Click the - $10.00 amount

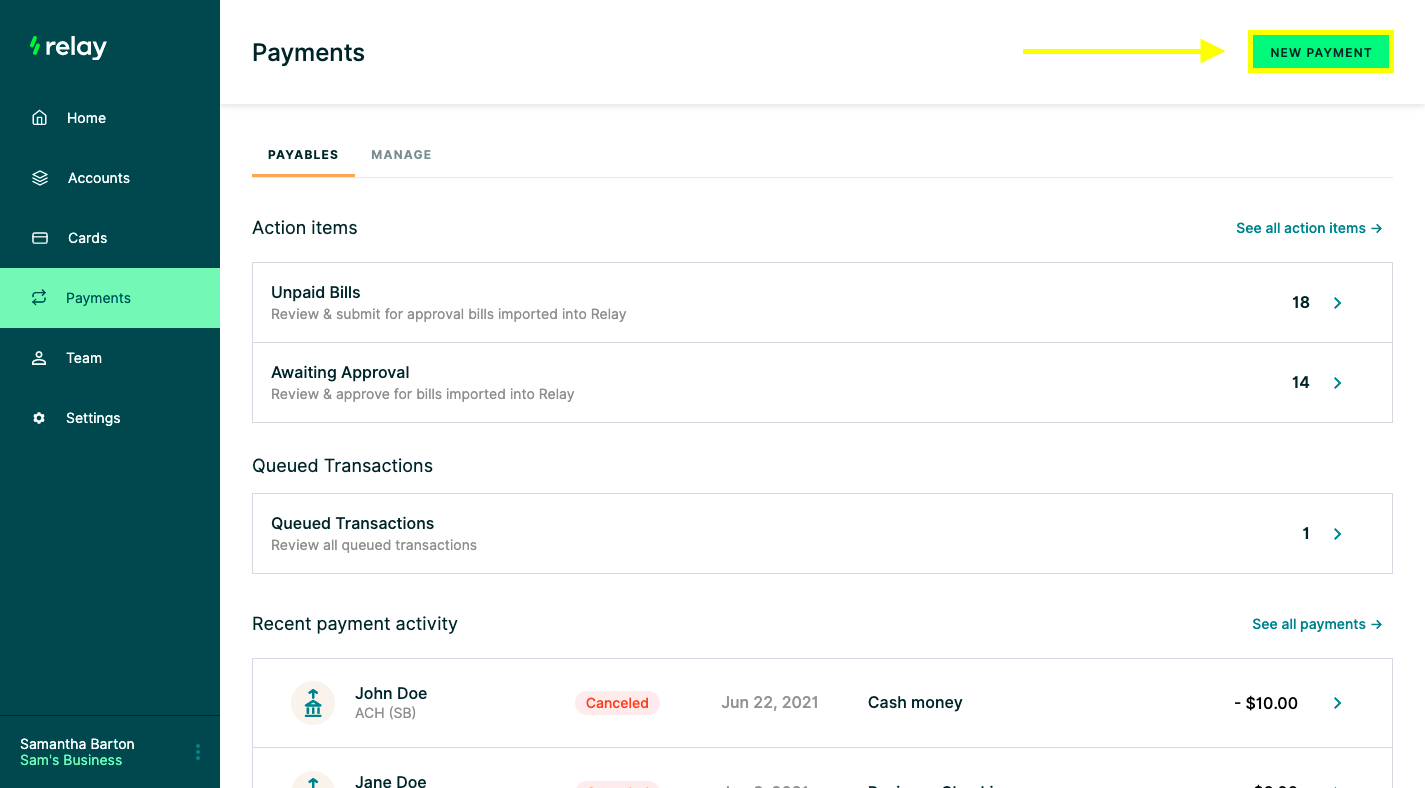point(1266,703)
